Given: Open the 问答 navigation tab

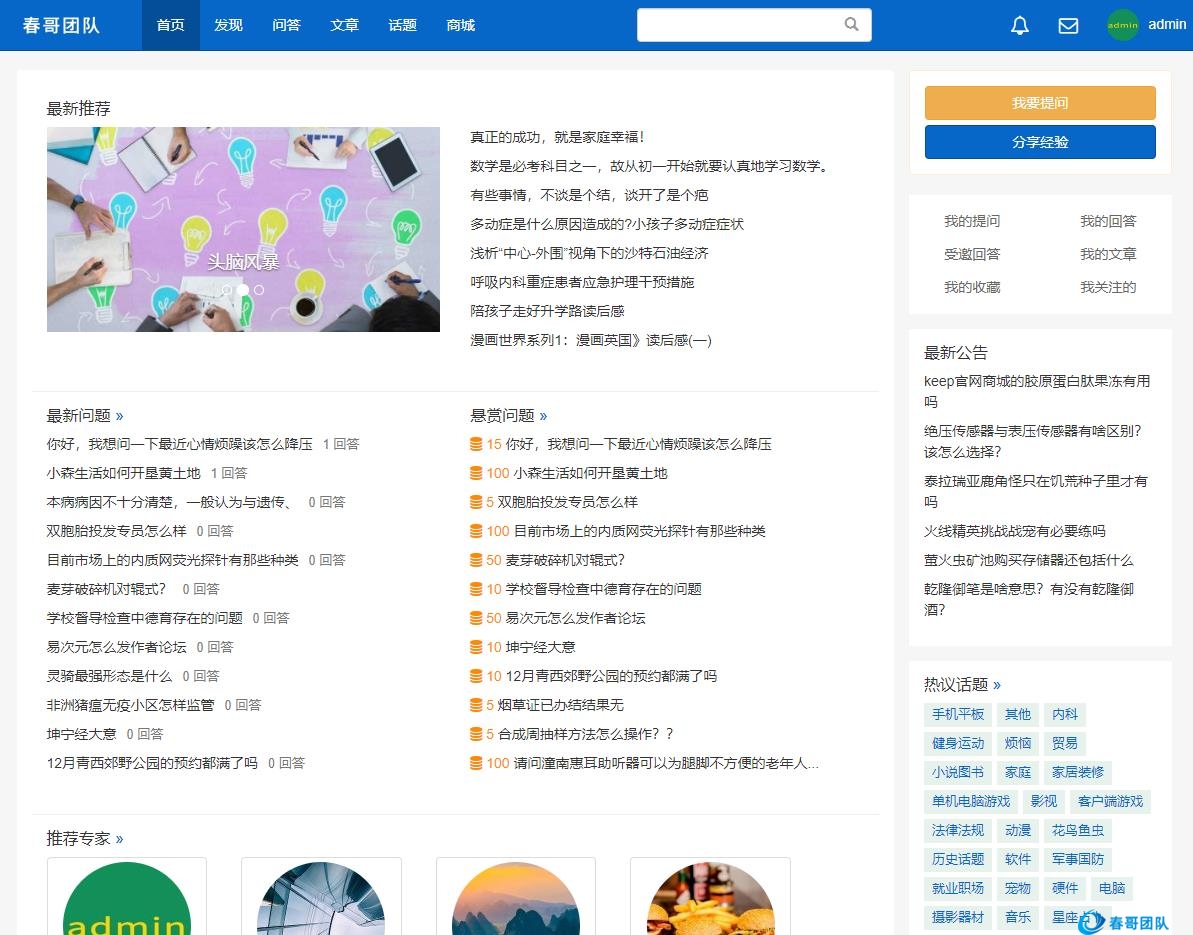Looking at the screenshot, I should click(286, 25).
